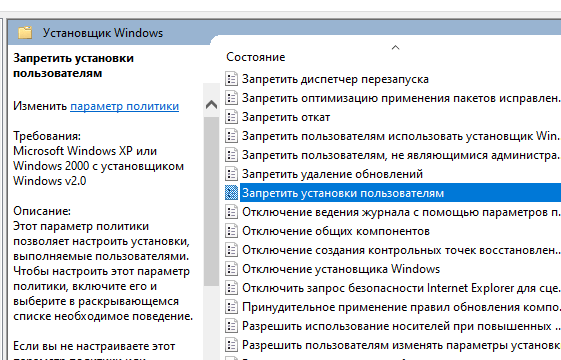Screen dimensions: 561x360
Task: Click the icon beside Запретить диспетчер перезапуска
Action: click(231, 79)
